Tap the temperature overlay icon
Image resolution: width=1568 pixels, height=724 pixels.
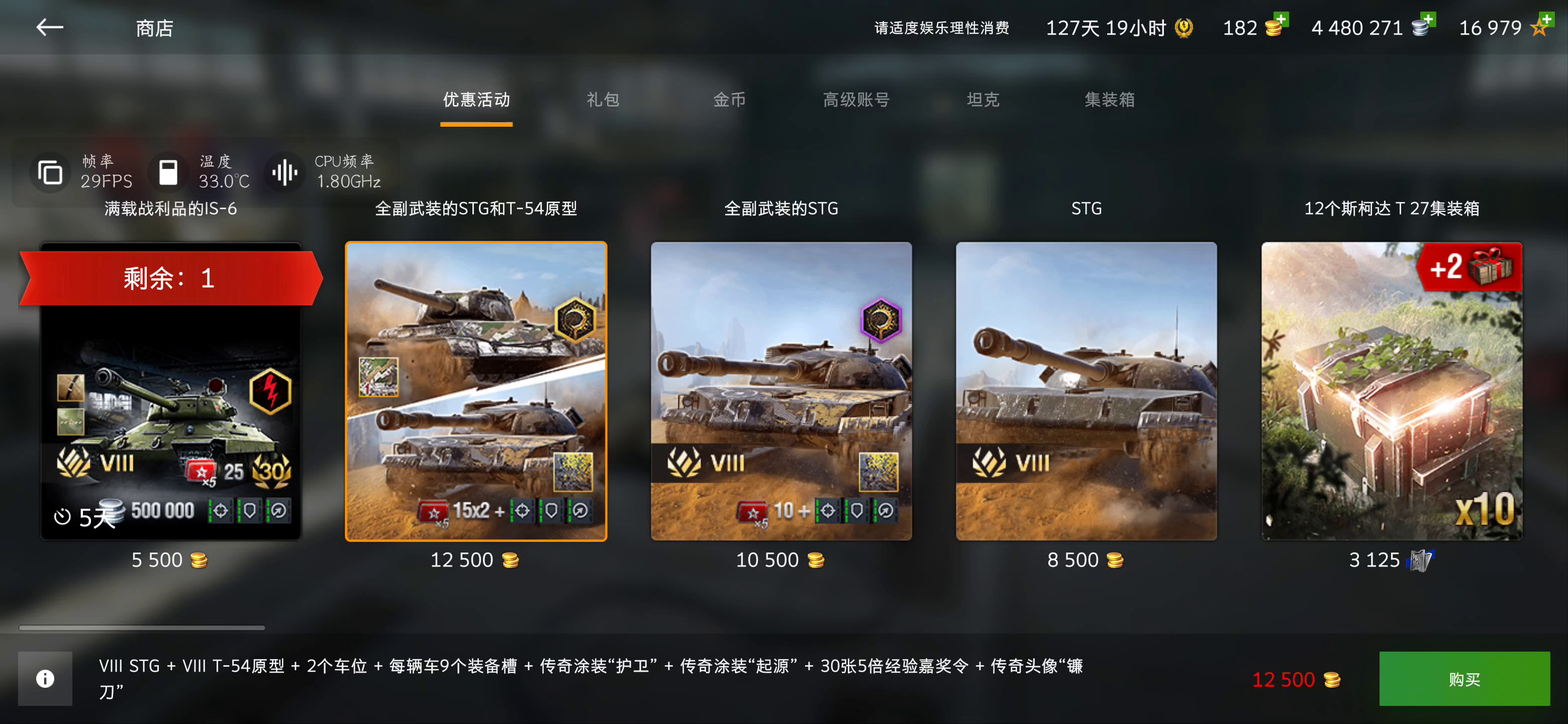coord(168,172)
